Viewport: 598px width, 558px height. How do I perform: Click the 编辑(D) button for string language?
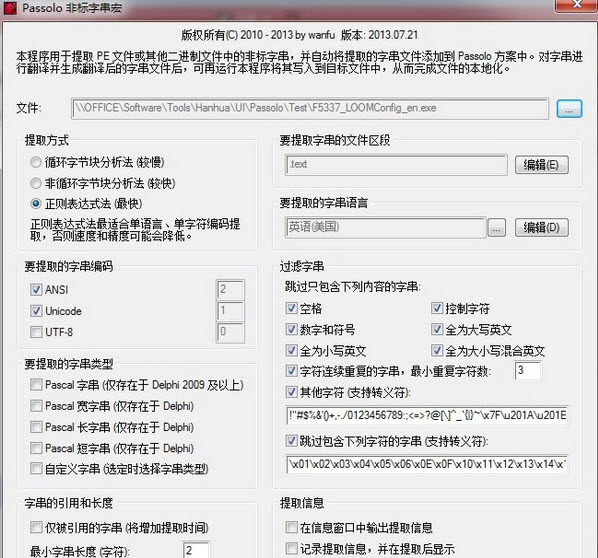pyautogui.click(x=542, y=228)
